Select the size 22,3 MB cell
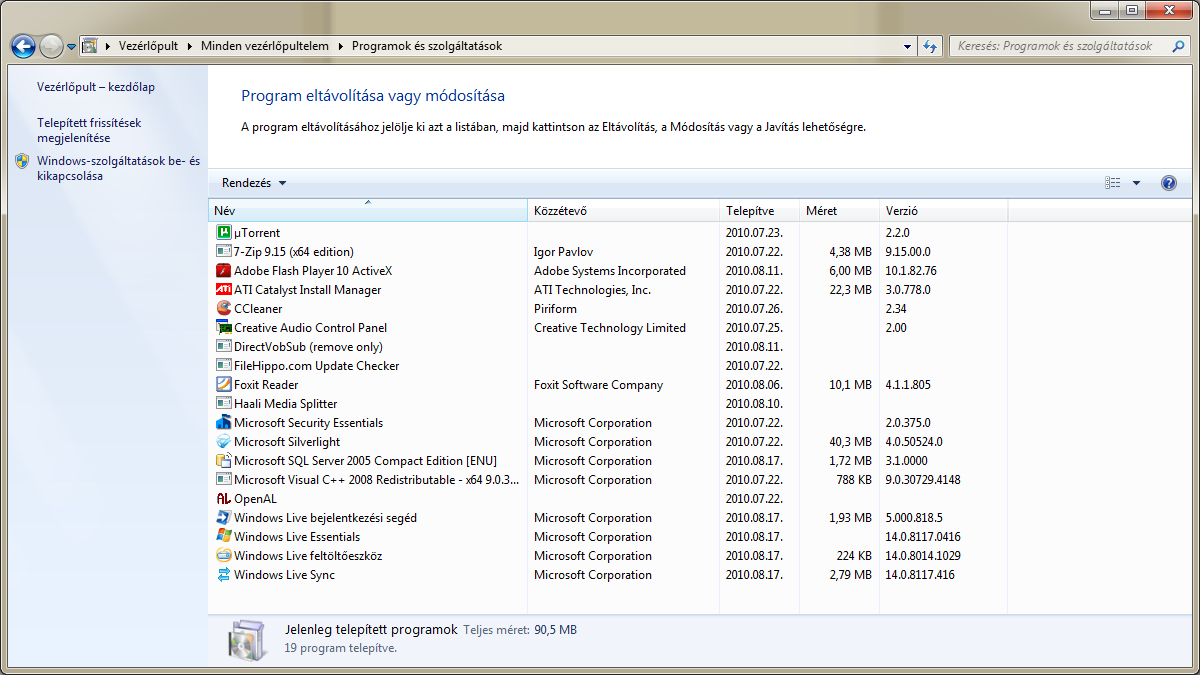This screenshot has height=675, width=1200. click(850, 290)
